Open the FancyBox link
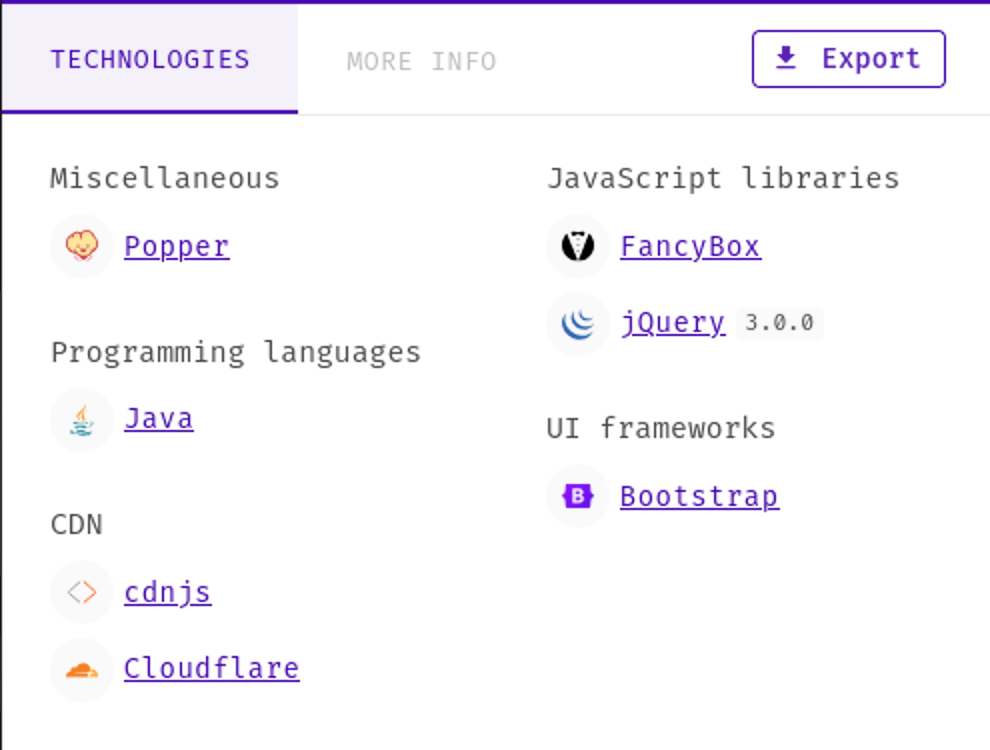990x750 pixels. (691, 246)
